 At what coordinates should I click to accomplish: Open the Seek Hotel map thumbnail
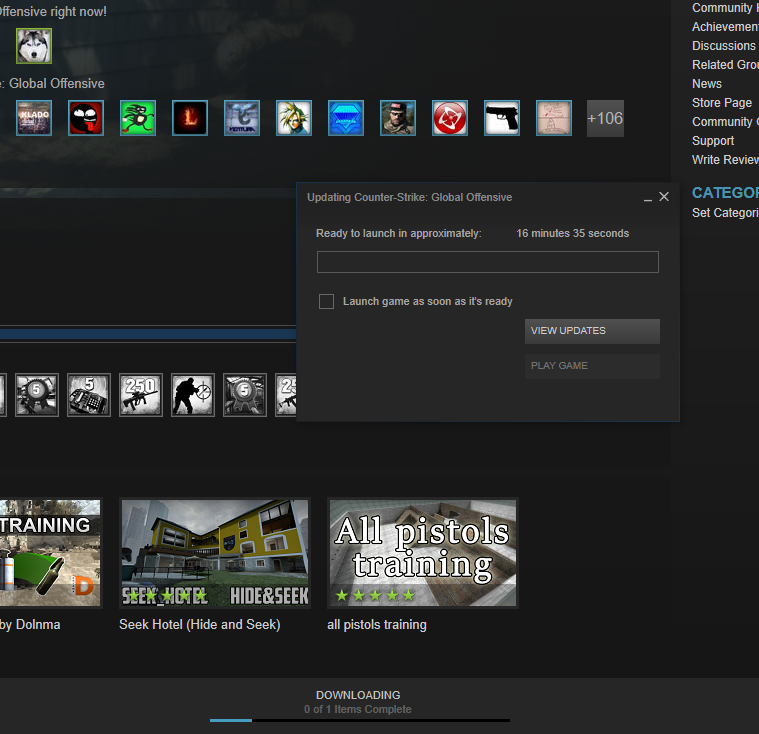point(215,553)
